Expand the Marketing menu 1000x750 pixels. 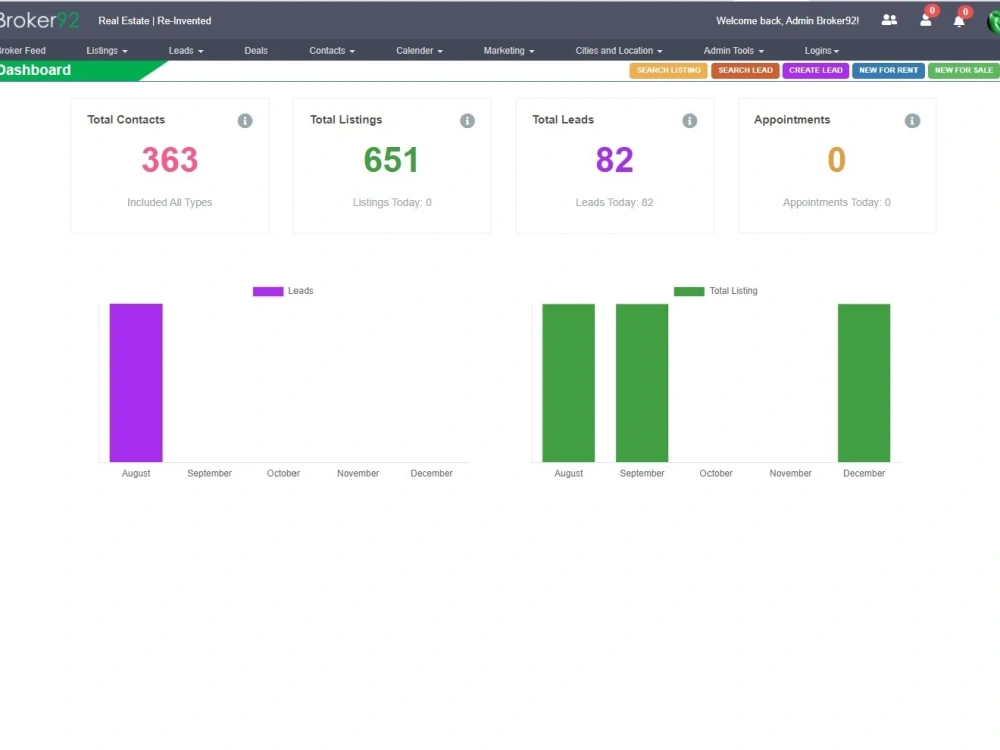coord(509,50)
